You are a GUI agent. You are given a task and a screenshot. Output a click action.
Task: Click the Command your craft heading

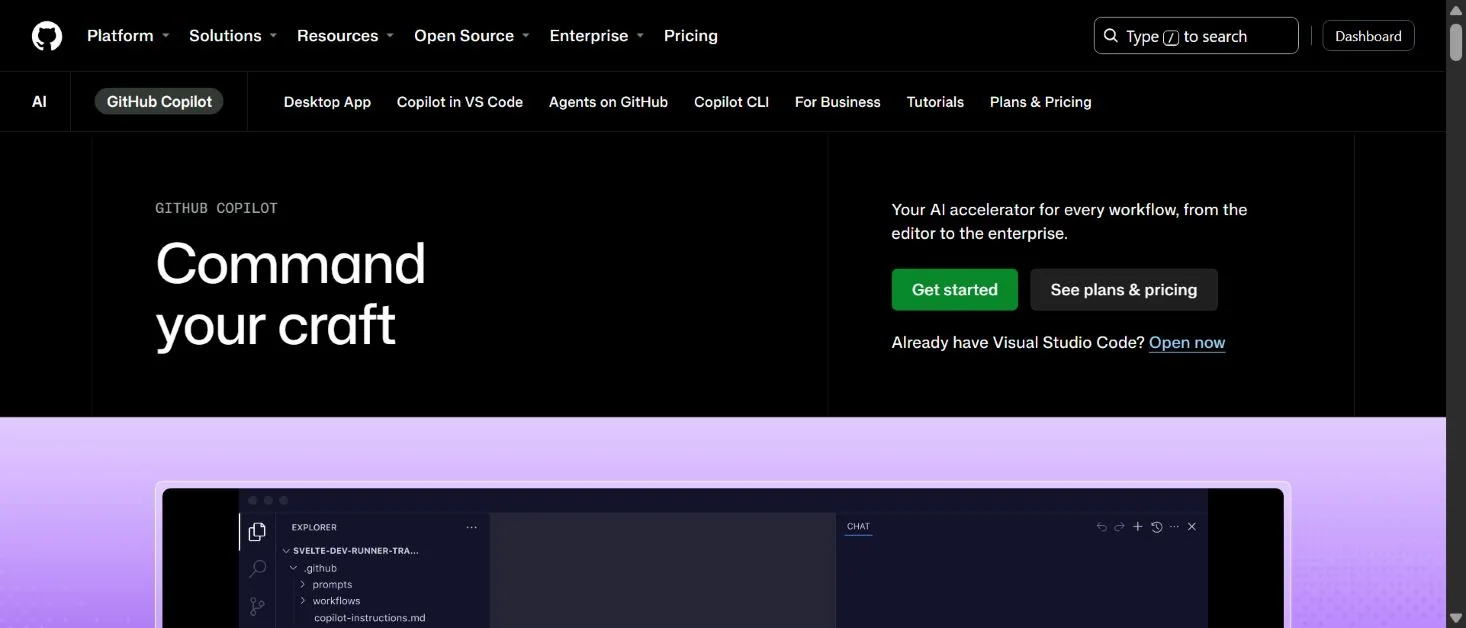click(291, 294)
